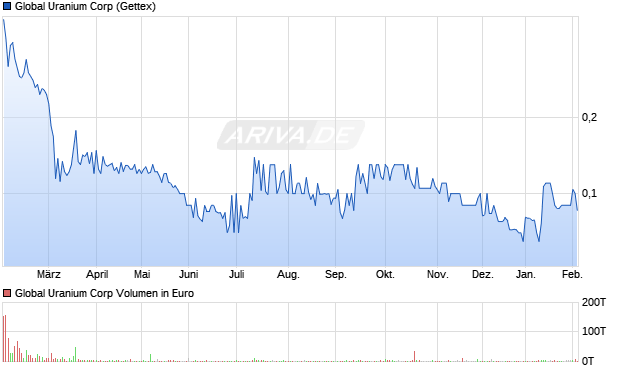This screenshot has width=620, height=371.
Task: Select the 'Feb.' month label
Action: pos(573,274)
